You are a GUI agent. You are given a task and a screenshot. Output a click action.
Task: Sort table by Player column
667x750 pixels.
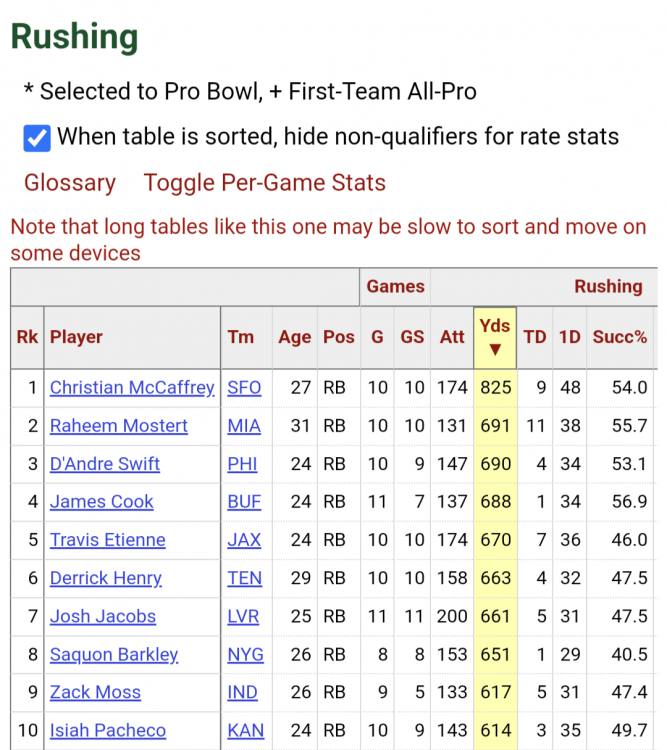[77, 337]
